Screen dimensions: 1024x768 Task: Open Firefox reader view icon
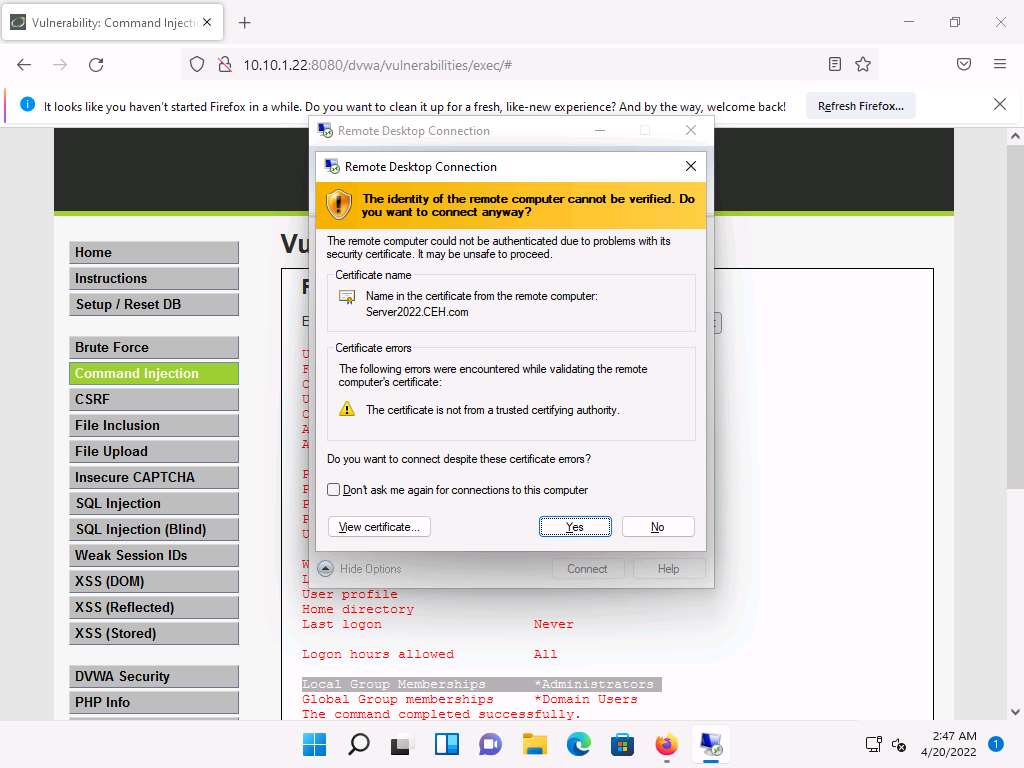[x=835, y=65]
